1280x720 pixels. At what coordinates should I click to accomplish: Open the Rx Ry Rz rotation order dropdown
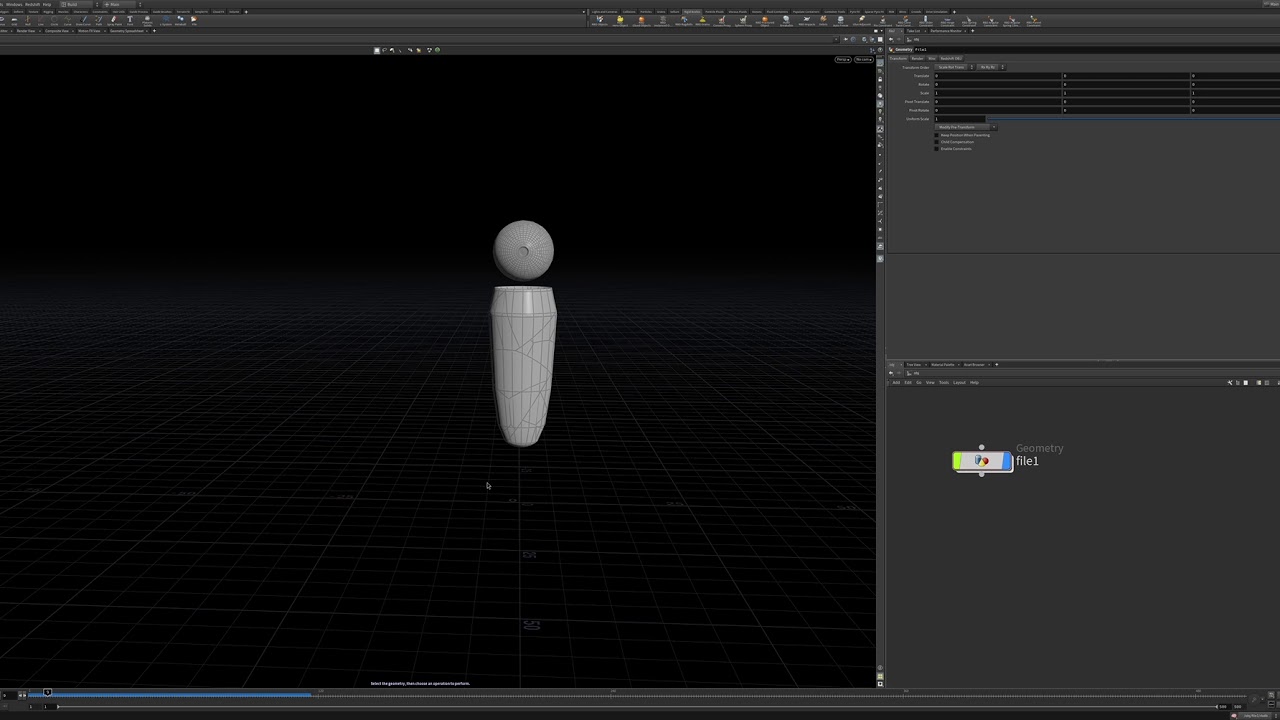tap(990, 67)
